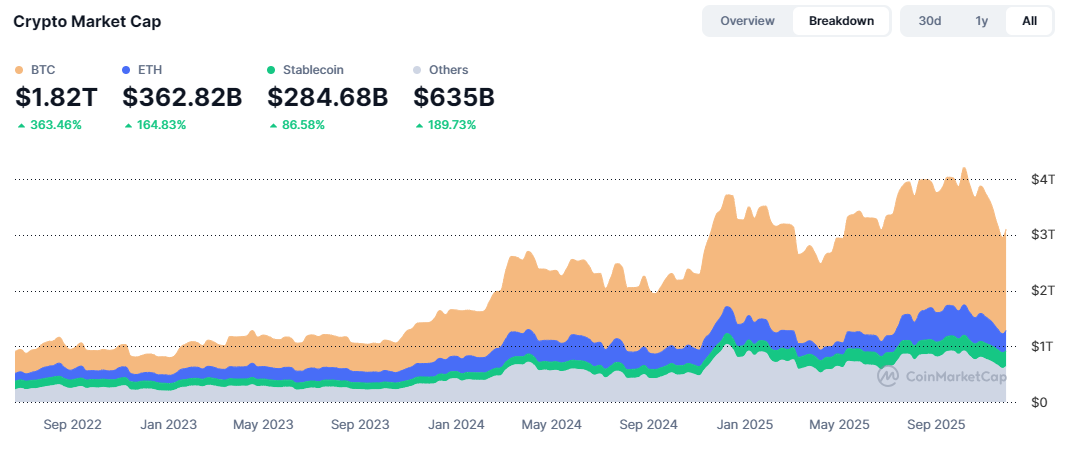
Task: Set time range to 1y
Action: click(x=981, y=21)
